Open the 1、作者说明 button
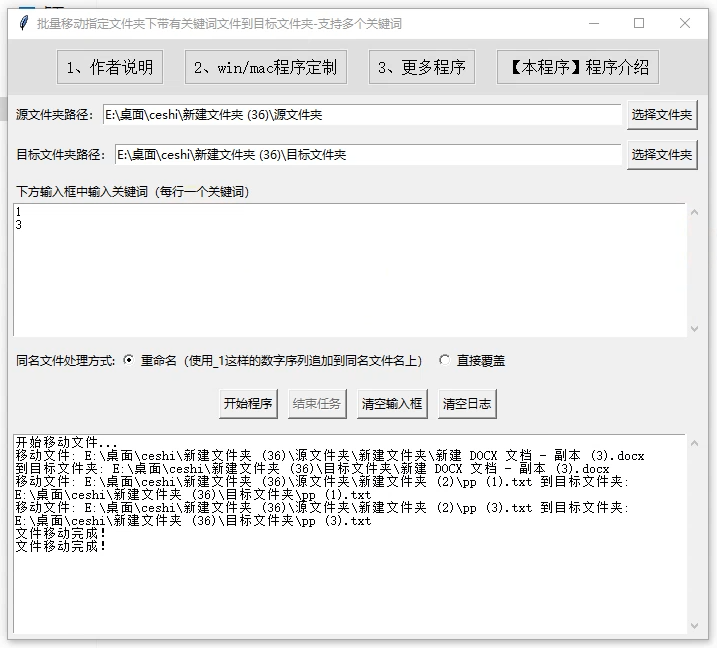The height and width of the screenshot is (648, 717). (x=110, y=67)
